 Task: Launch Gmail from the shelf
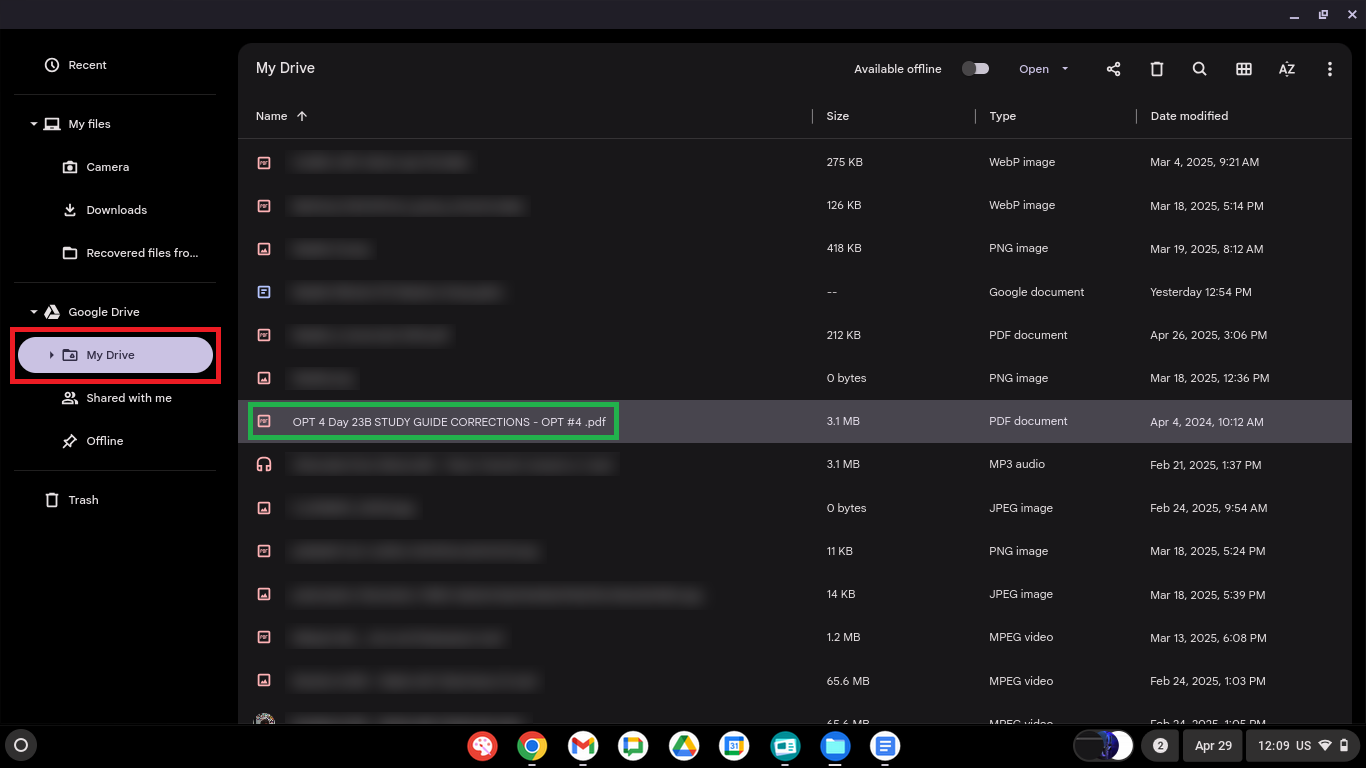(583, 746)
